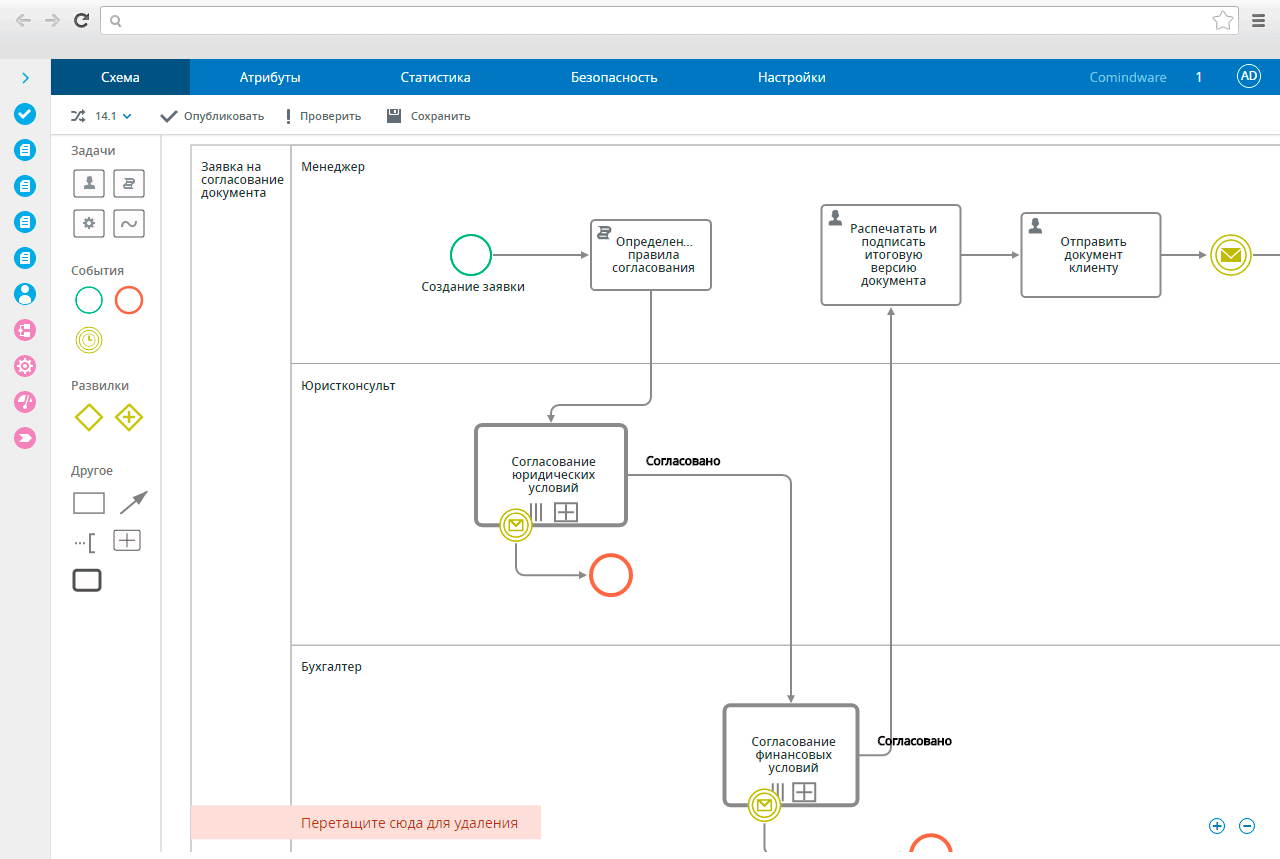Select the script task palette element
The width and height of the screenshot is (1280, 859).
[x=129, y=183]
